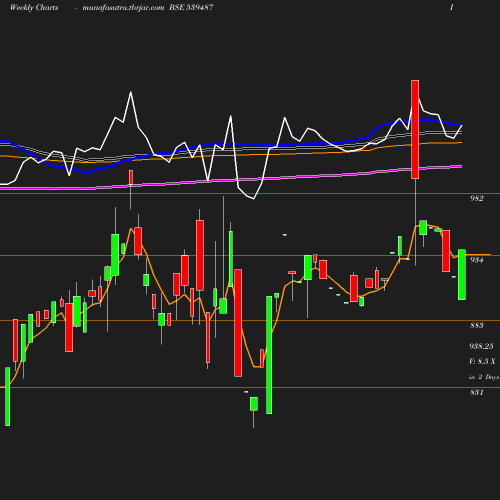Click the 'in 2 Days' text
Viewport: 500px width, 500px height.
(484, 377)
